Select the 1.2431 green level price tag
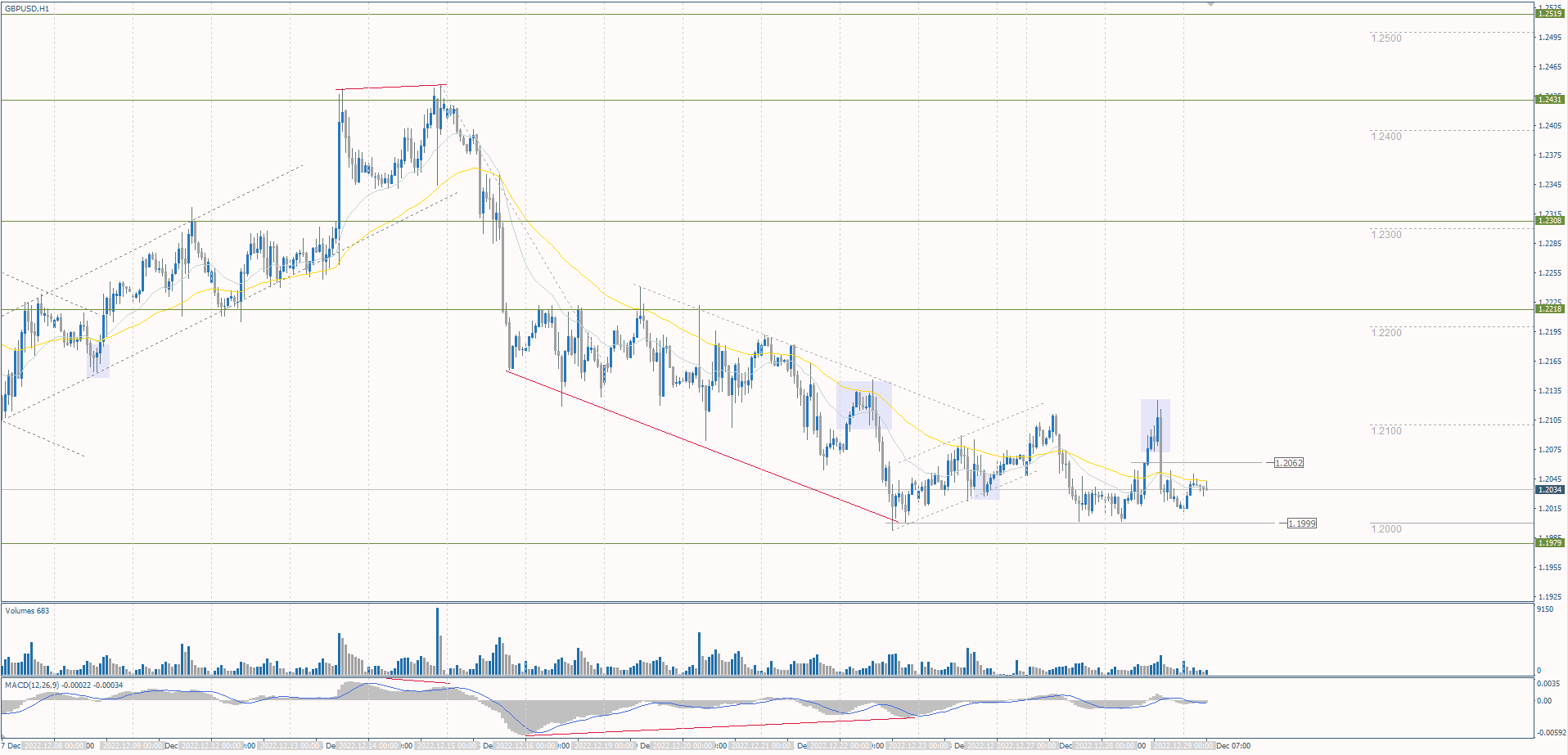 pyautogui.click(x=1550, y=100)
